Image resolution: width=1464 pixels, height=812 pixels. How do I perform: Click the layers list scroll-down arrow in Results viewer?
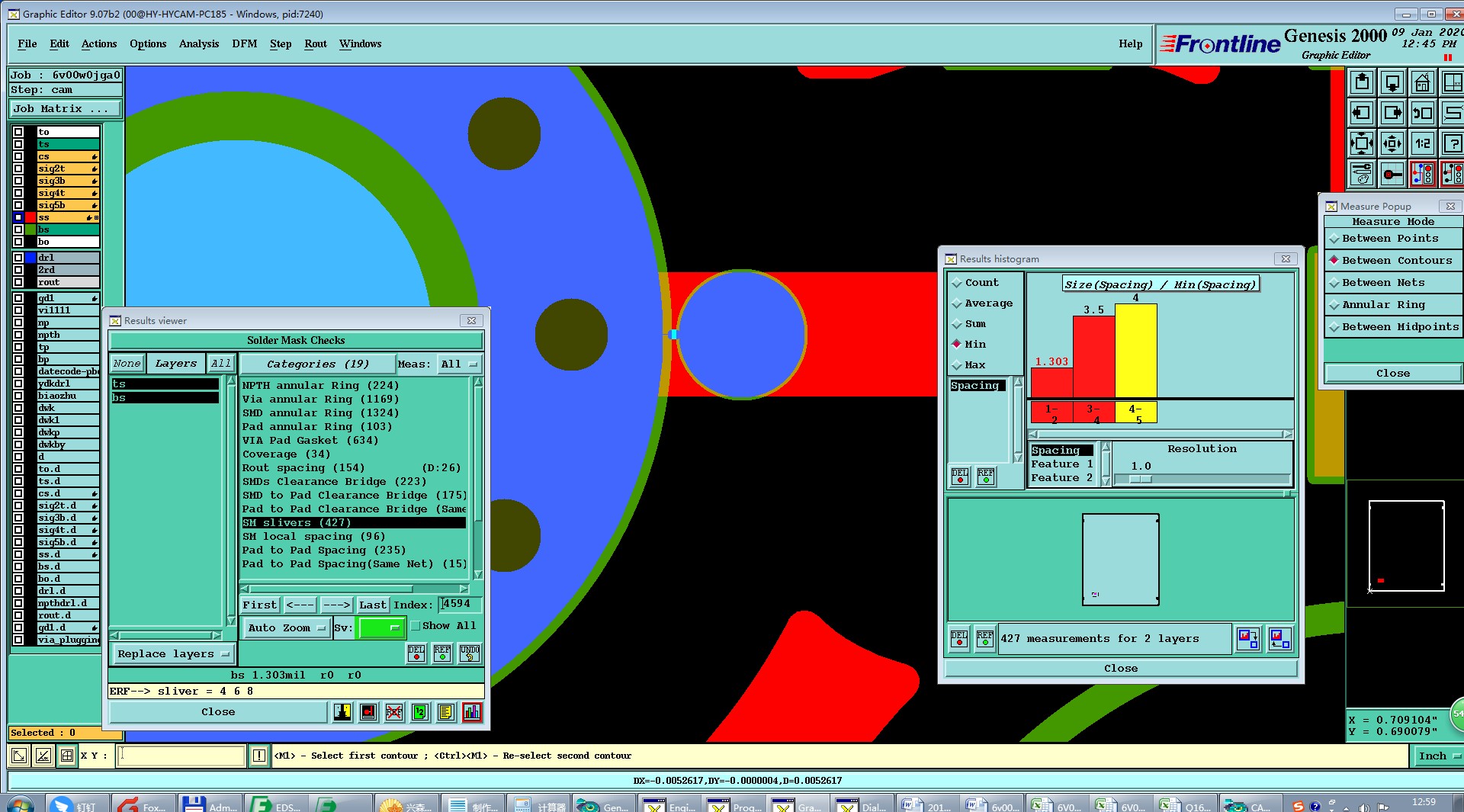click(x=231, y=621)
